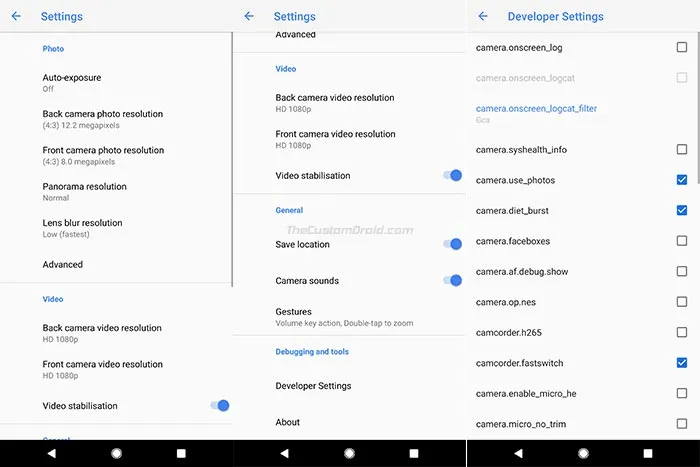Tap Android home button in middle screen navbar
Screen dimensions: 700x467
pos(350,453)
